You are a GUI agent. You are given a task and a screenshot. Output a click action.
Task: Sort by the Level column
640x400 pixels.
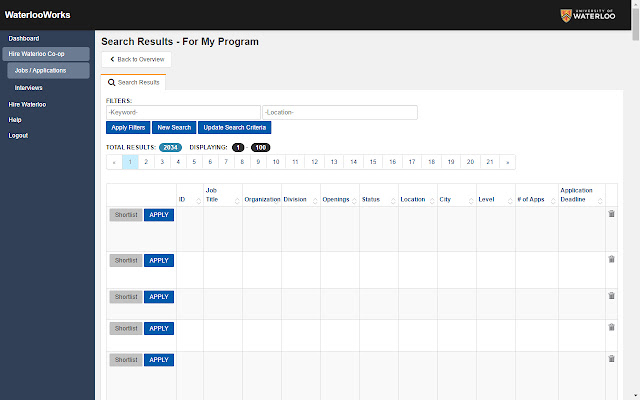pyautogui.click(x=510, y=200)
